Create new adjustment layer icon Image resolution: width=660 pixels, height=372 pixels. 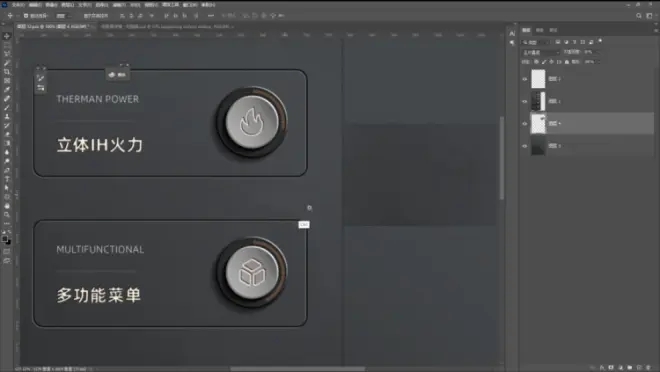(x=620, y=367)
